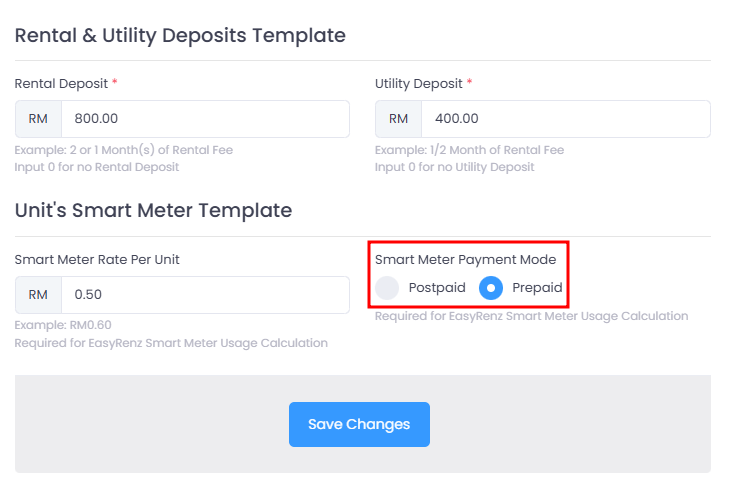Click the Utility Deposit field label
The width and height of the screenshot is (735, 498).
(x=419, y=84)
